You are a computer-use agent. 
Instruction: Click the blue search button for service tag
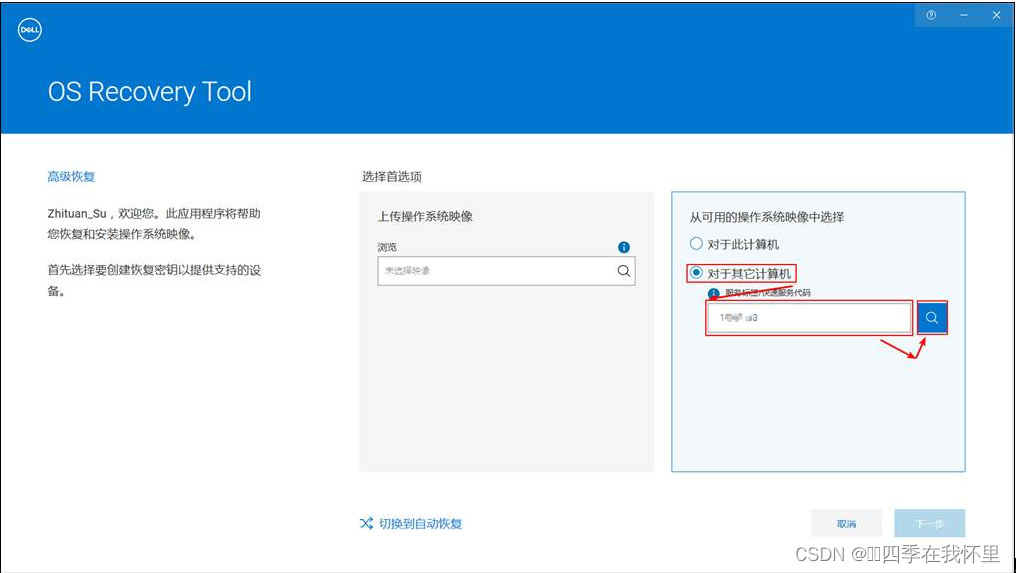click(x=932, y=318)
